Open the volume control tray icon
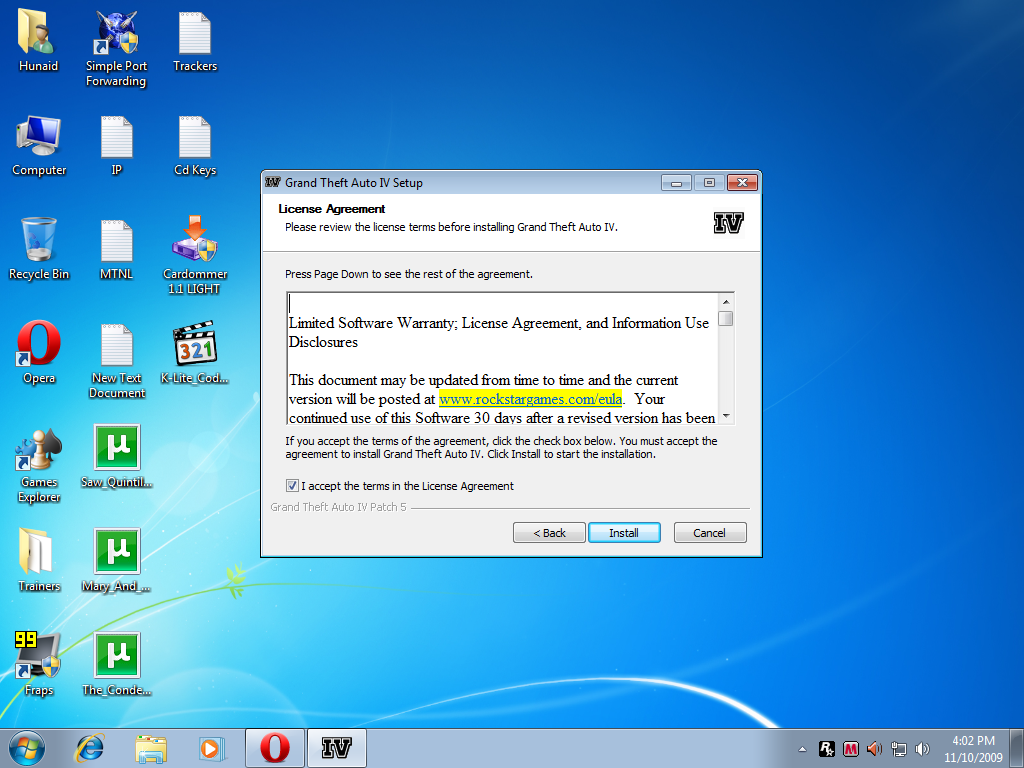The width and height of the screenshot is (1024, 768). pyautogui.click(x=922, y=749)
